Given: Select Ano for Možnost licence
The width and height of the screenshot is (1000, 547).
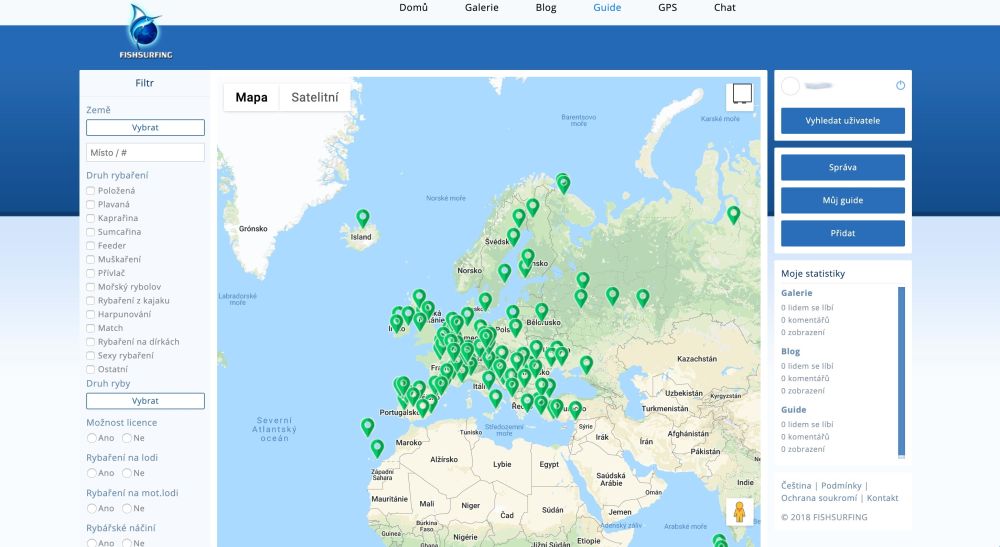Looking at the screenshot, I should click(x=92, y=438).
